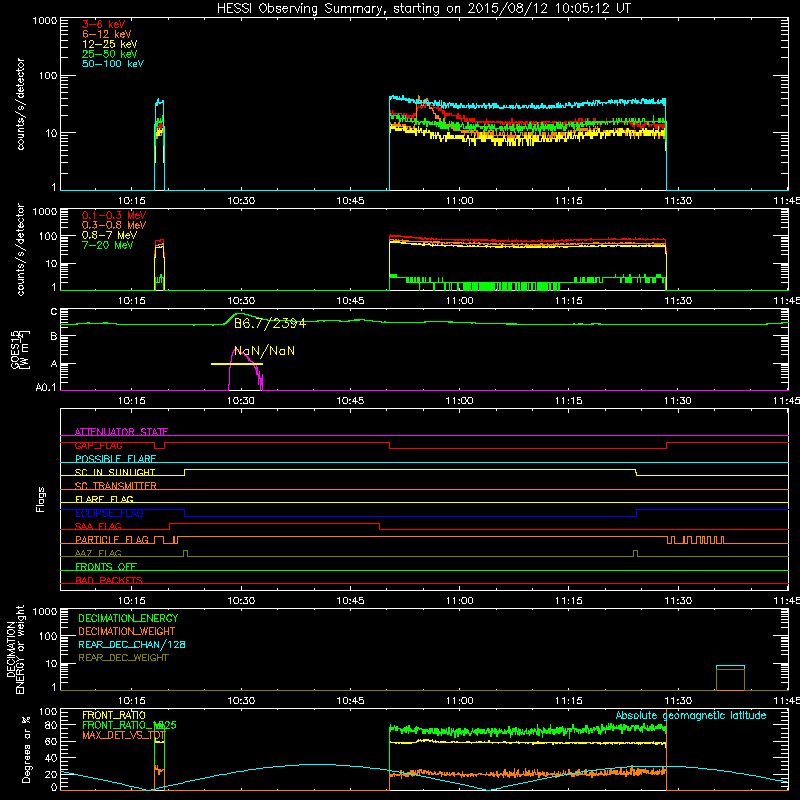Click the DECIMATION_ENERGY legend label

tap(128, 618)
